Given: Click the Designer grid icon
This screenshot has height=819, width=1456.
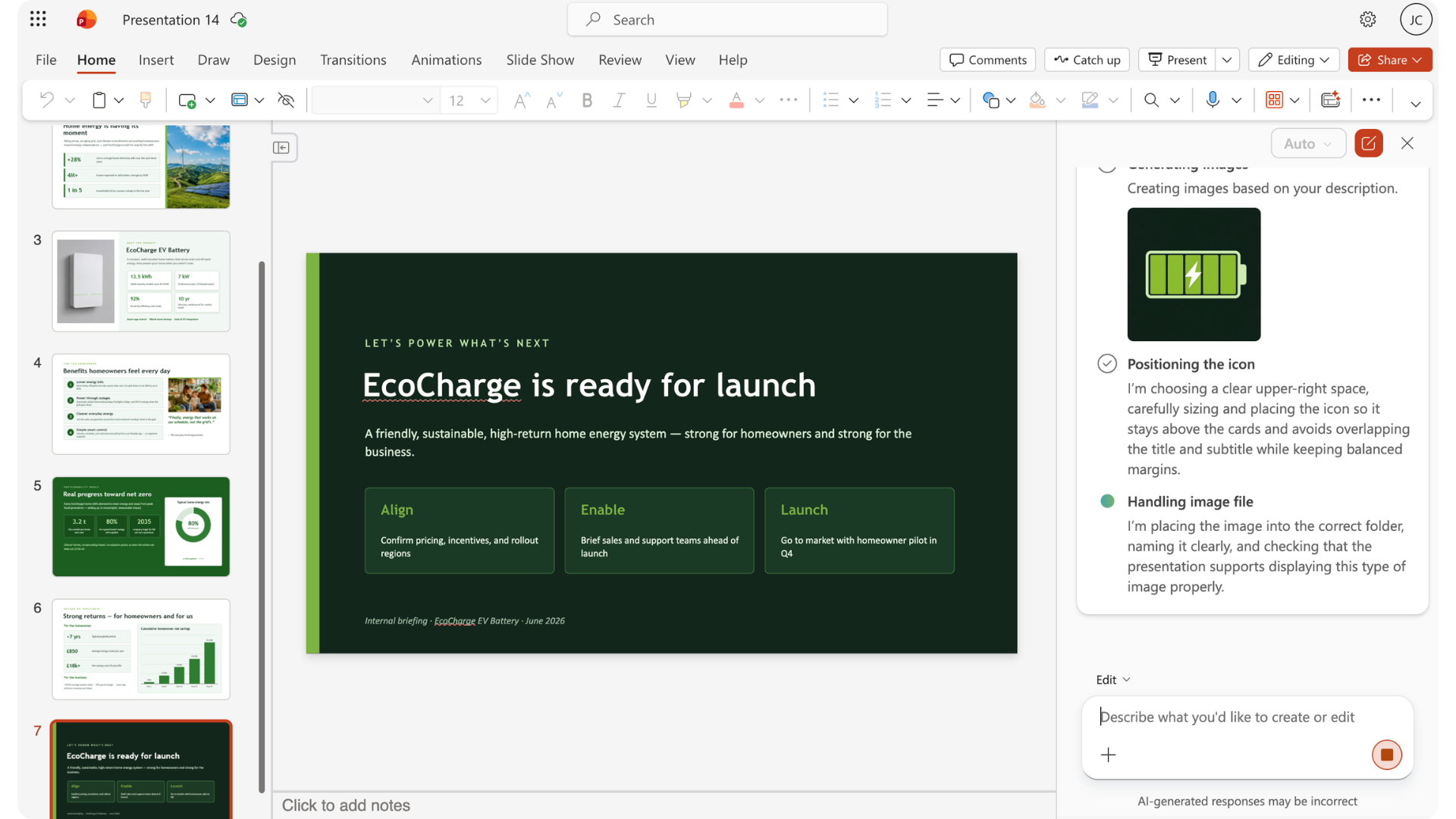Looking at the screenshot, I should [x=1274, y=100].
